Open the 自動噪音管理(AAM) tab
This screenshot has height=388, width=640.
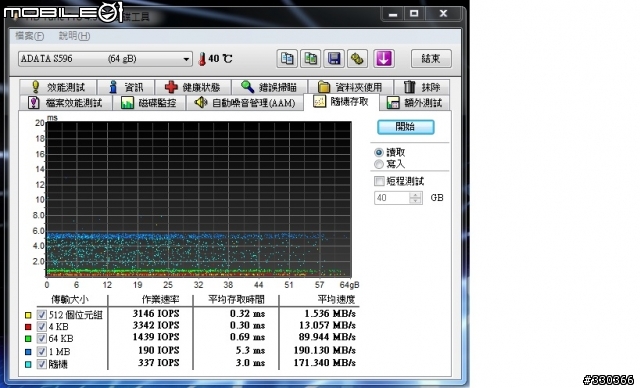coord(244,102)
